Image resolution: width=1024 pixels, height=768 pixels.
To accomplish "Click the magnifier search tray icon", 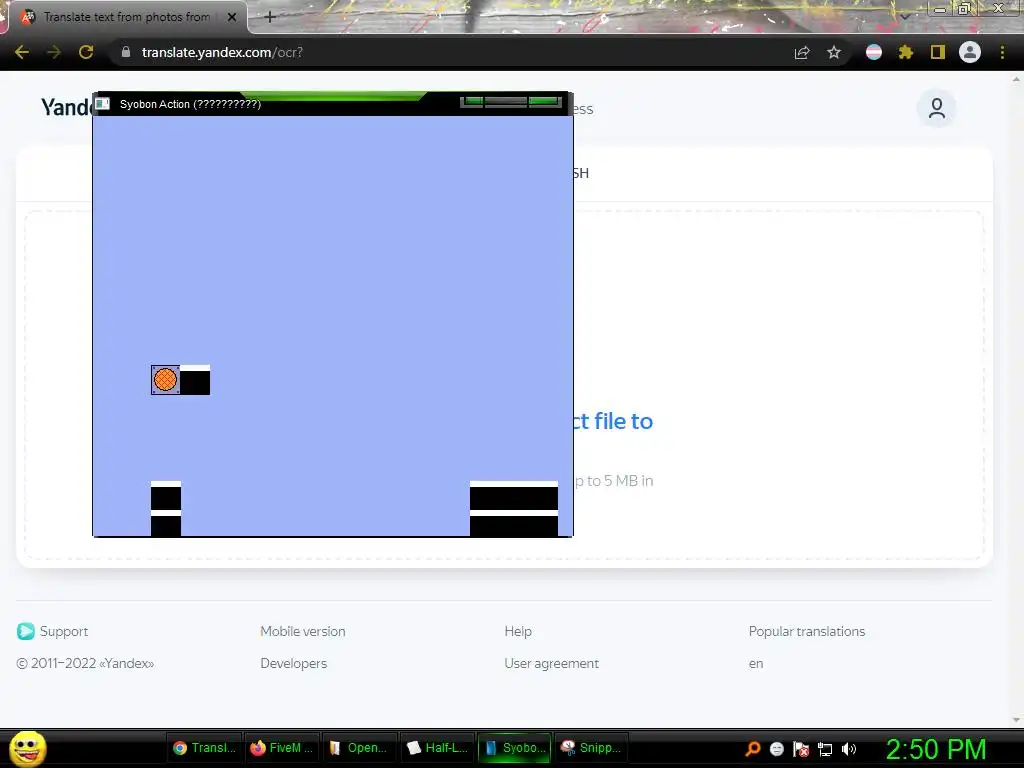I will point(752,749).
